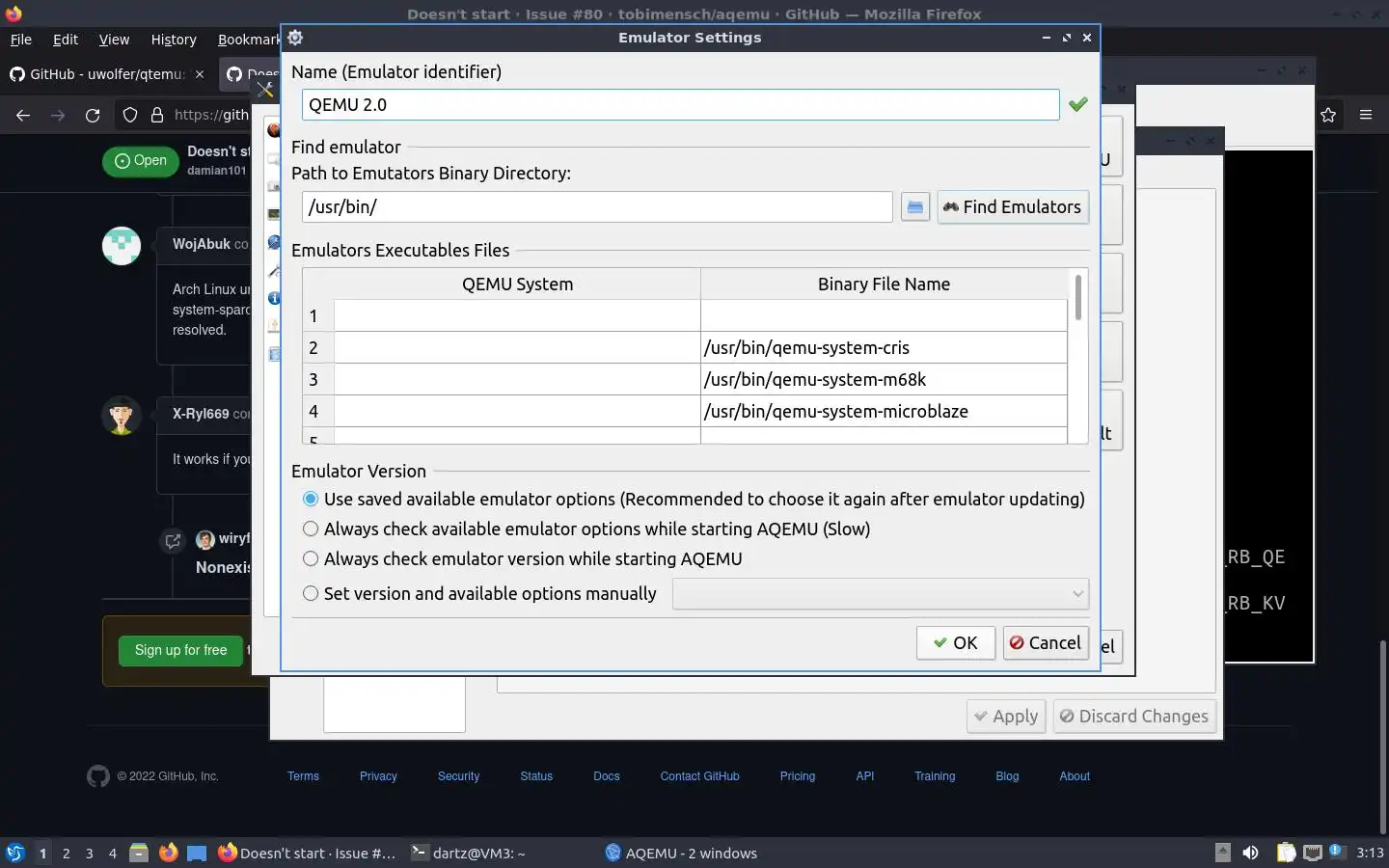Open Firefox Edit menu
The width and height of the screenshot is (1389, 868).
click(x=66, y=40)
